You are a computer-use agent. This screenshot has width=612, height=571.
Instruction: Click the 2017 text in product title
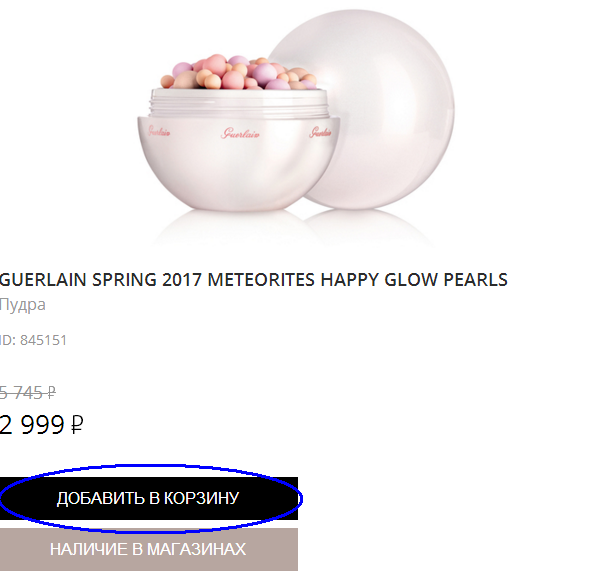point(182,280)
